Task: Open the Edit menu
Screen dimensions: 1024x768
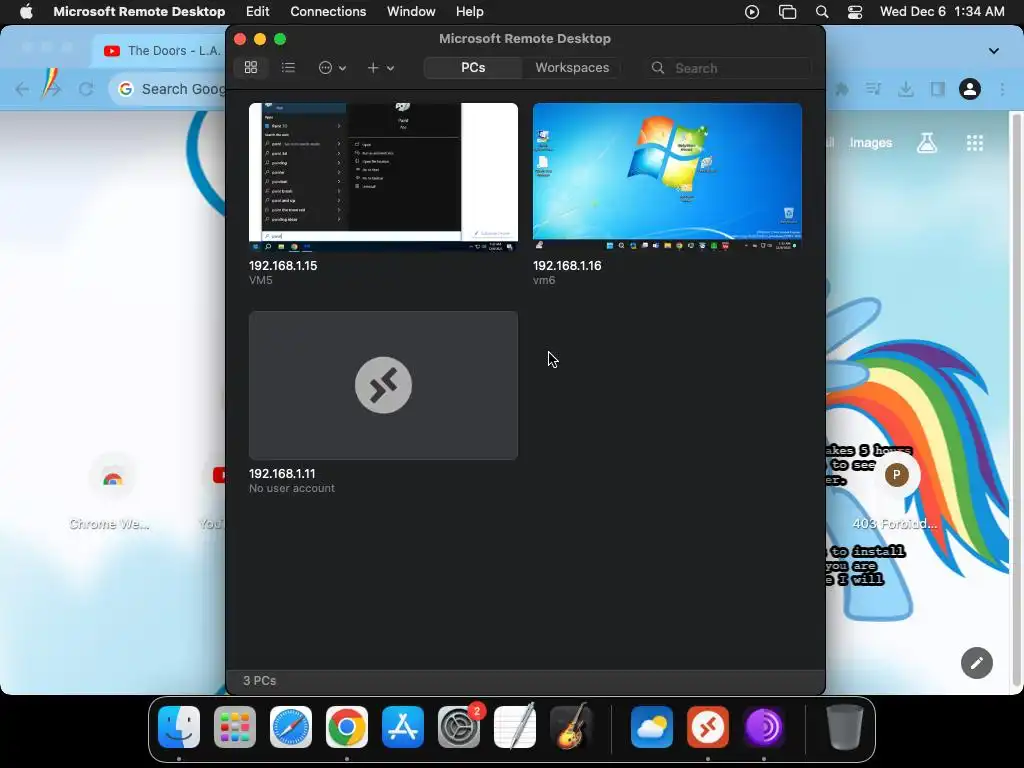Action: point(257,12)
